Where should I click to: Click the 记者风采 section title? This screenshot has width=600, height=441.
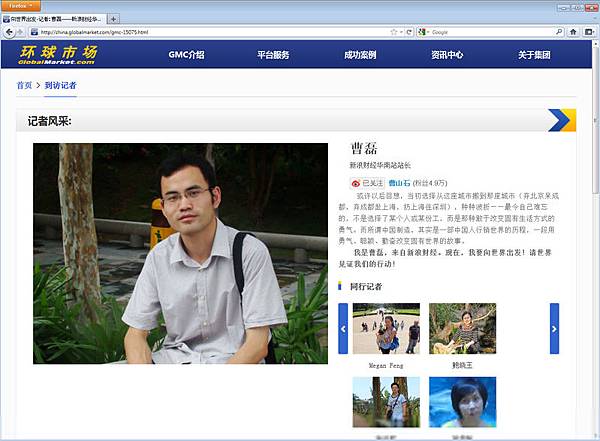(x=49, y=121)
